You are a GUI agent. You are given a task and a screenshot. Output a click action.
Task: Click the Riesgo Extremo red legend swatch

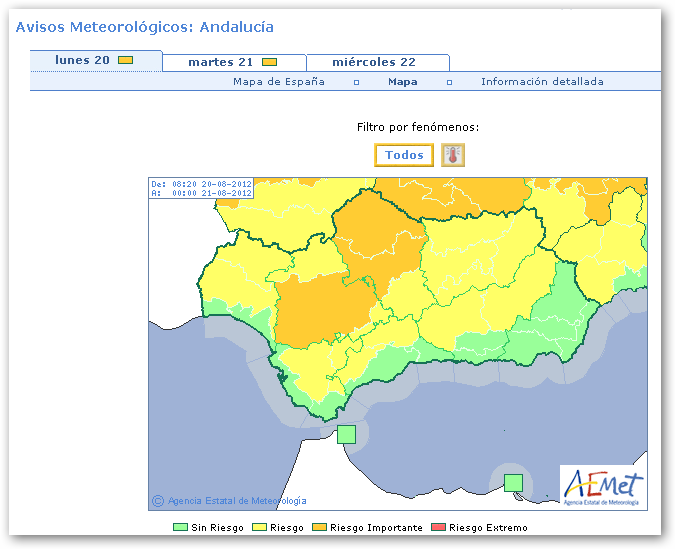click(438, 527)
